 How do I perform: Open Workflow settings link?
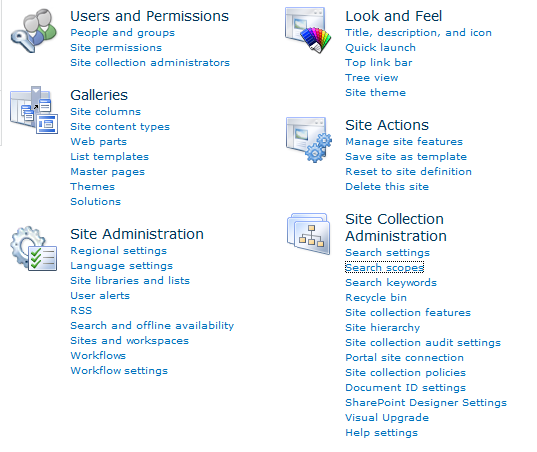(119, 371)
